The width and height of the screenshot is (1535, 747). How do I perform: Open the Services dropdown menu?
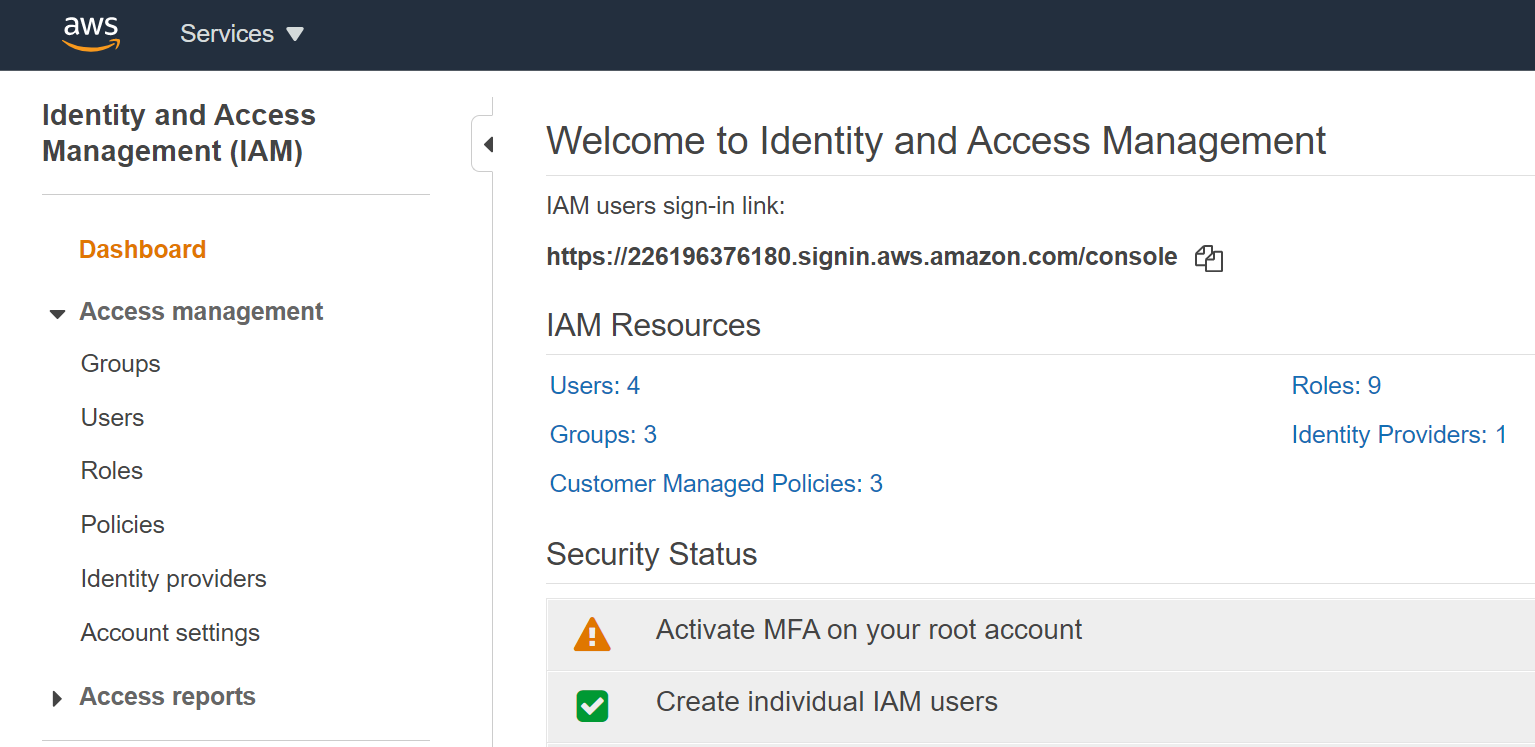[x=241, y=34]
